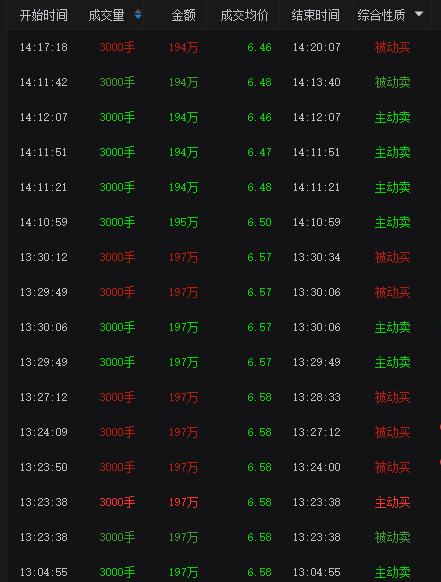Select the row starting at 13:24:09
The height and width of the screenshot is (582, 441).
(220, 432)
